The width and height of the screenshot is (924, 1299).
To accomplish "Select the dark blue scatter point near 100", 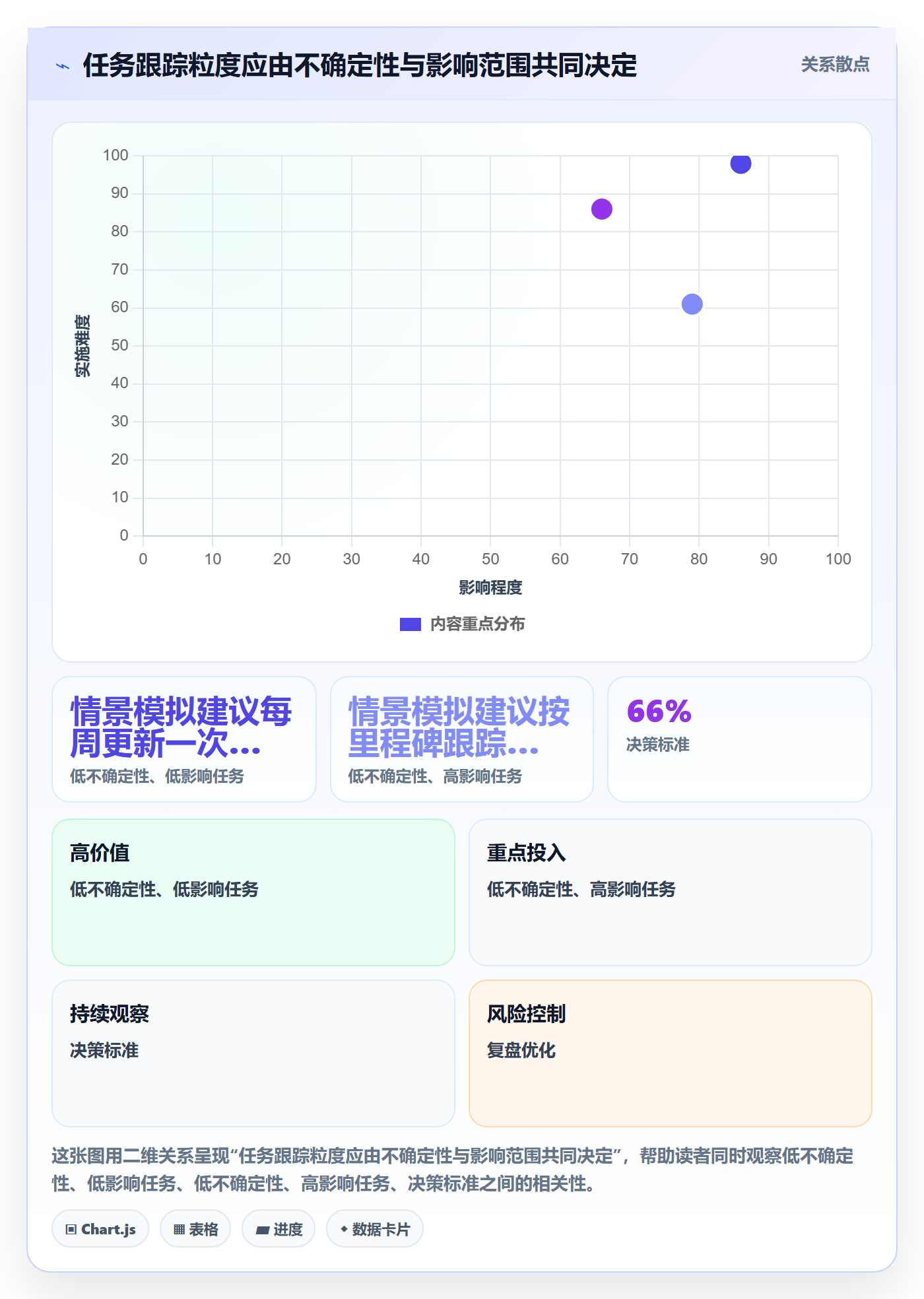I will [741, 163].
